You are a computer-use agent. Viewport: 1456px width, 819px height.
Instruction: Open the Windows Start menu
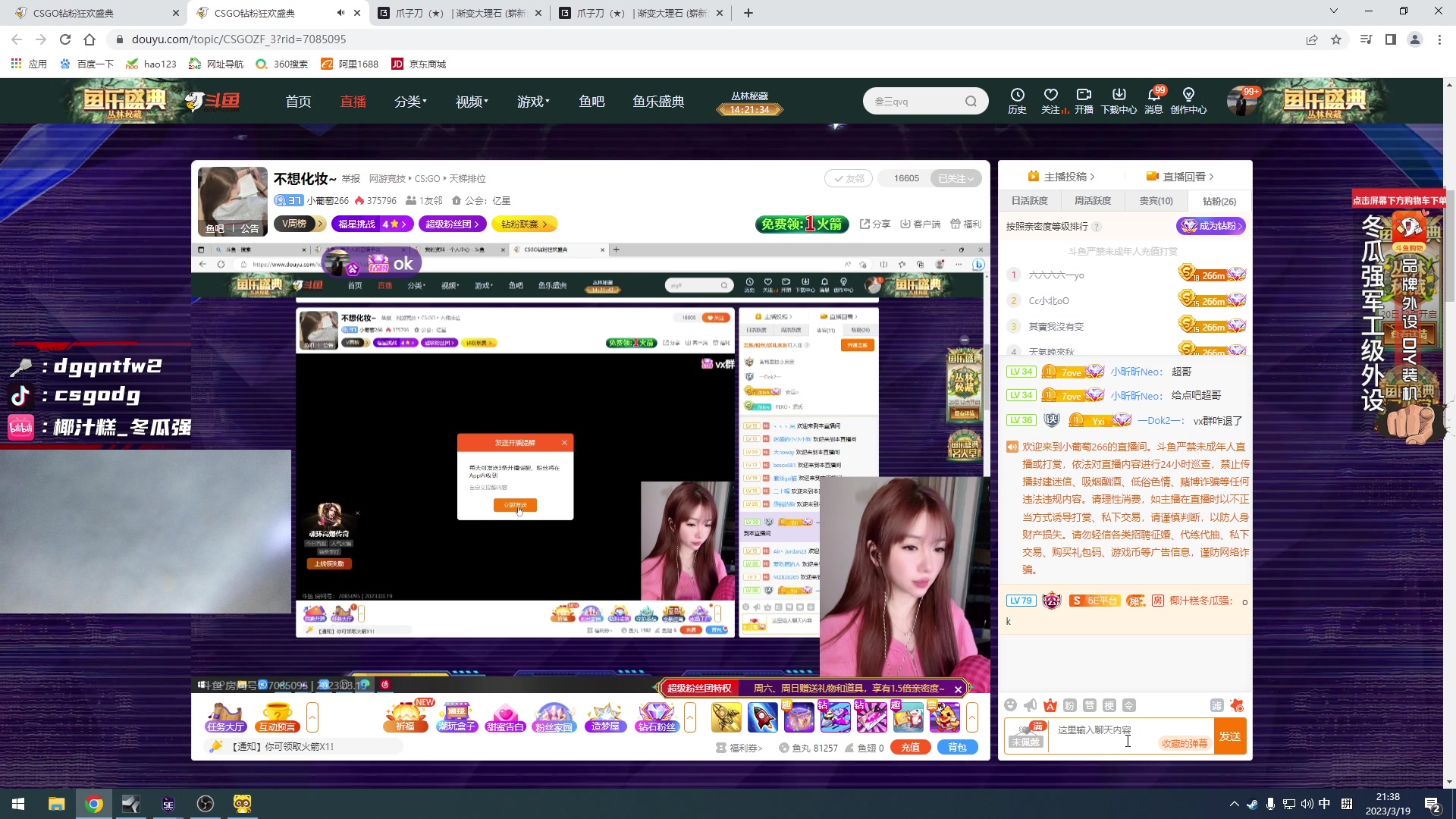tap(18, 804)
